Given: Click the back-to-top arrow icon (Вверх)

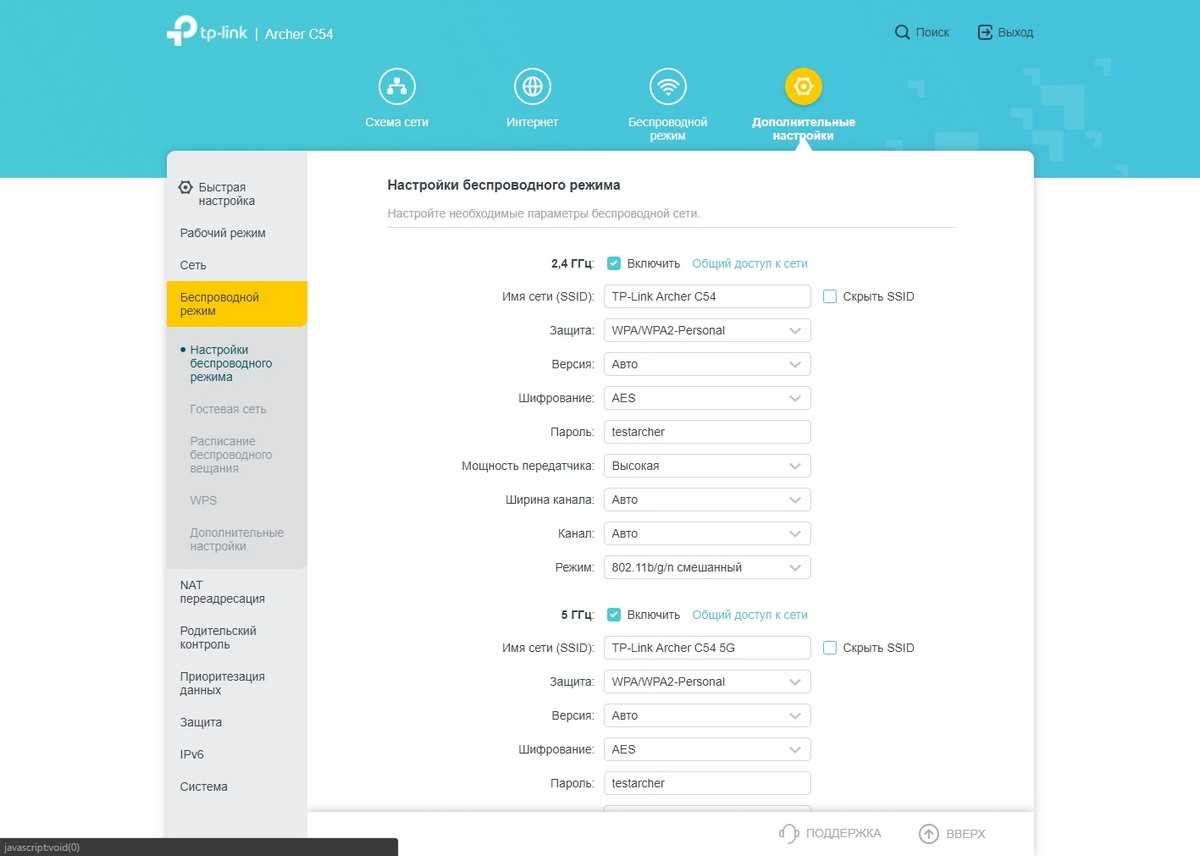Looking at the screenshot, I should click(929, 833).
